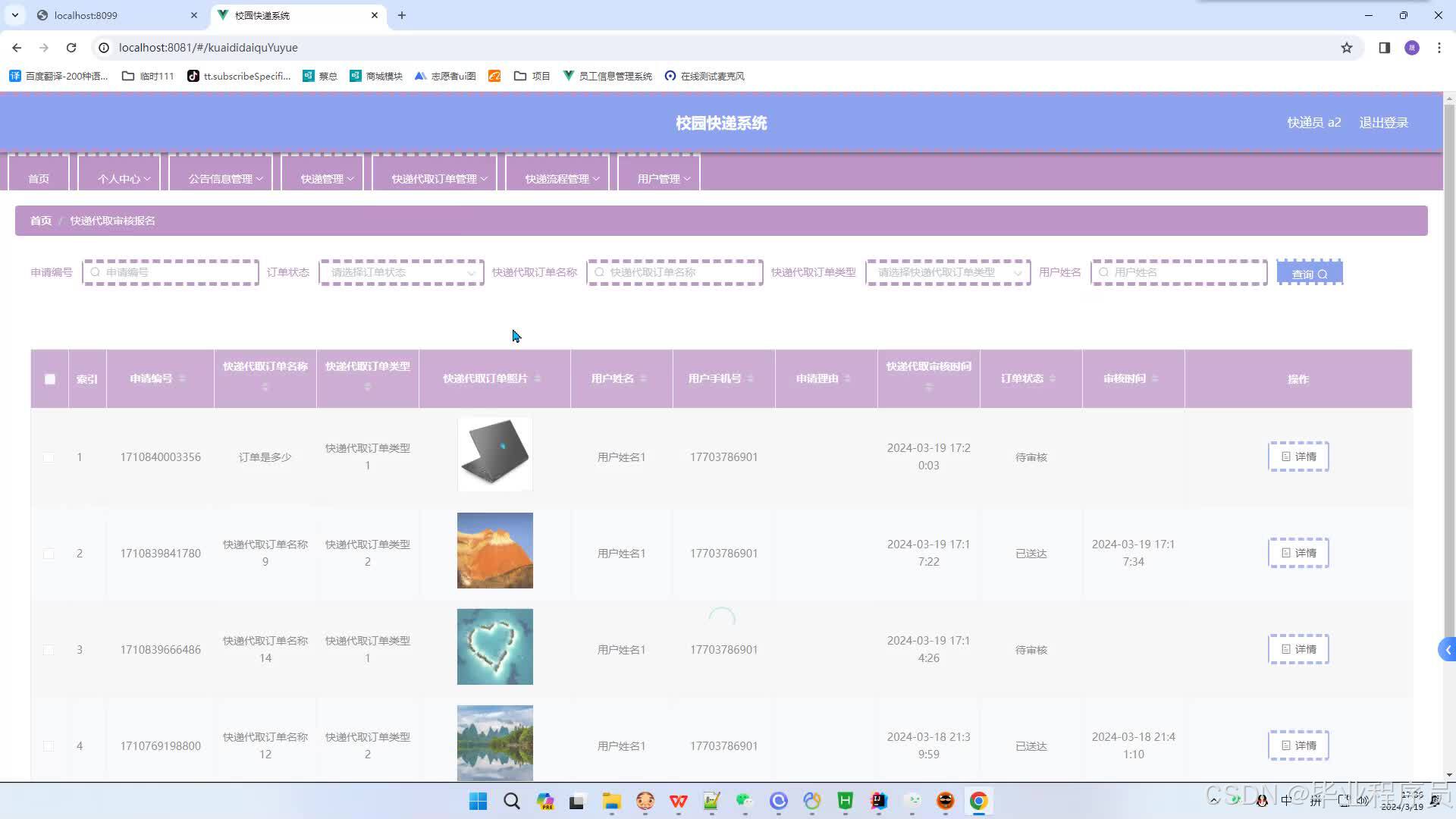Screen dimensions: 1456x819
Task: Check the checkbox for row 2
Action: click(x=49, y=554)
